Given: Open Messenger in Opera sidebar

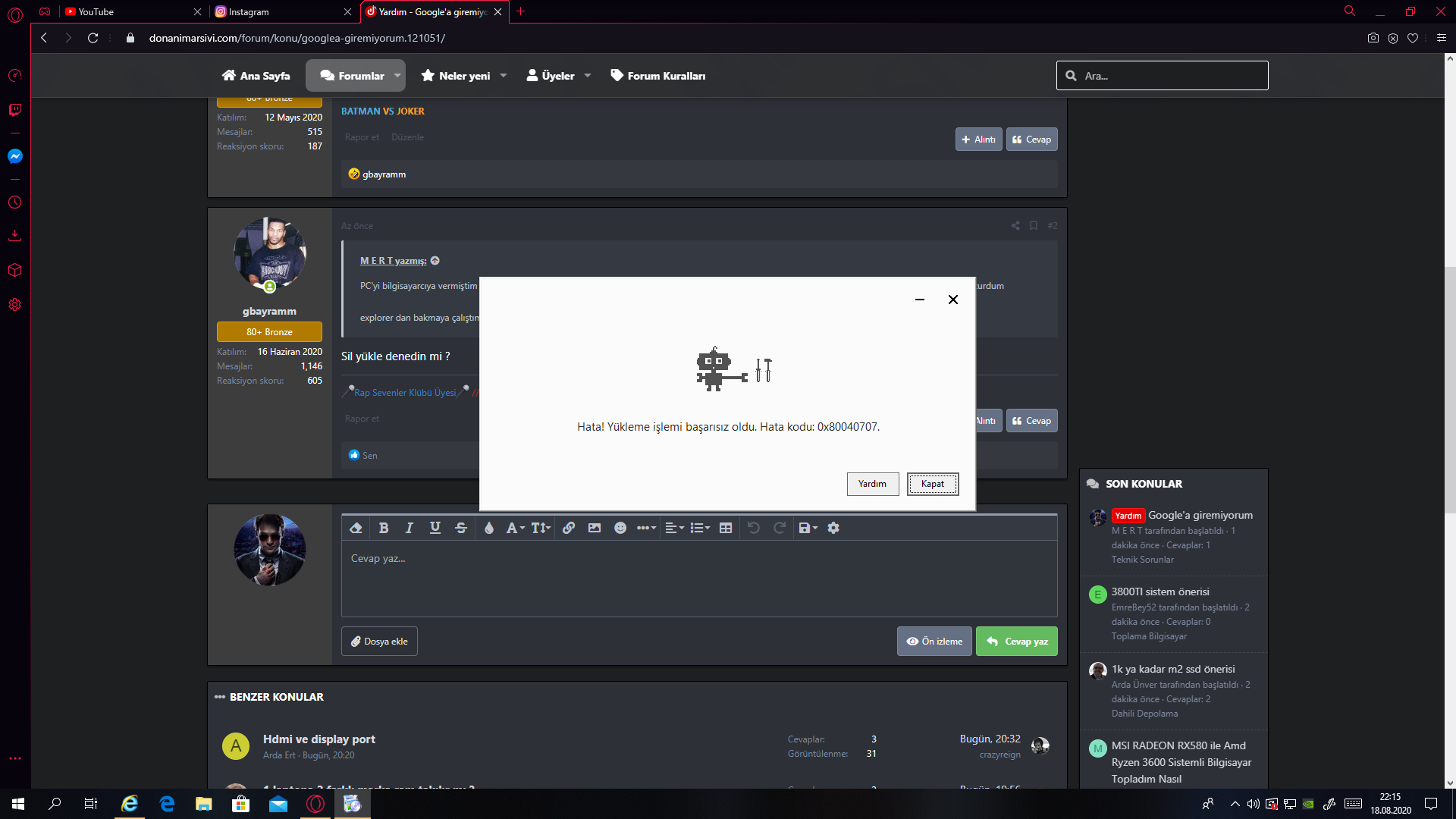Looking at the screenshot, I should (x=14, y=156).
